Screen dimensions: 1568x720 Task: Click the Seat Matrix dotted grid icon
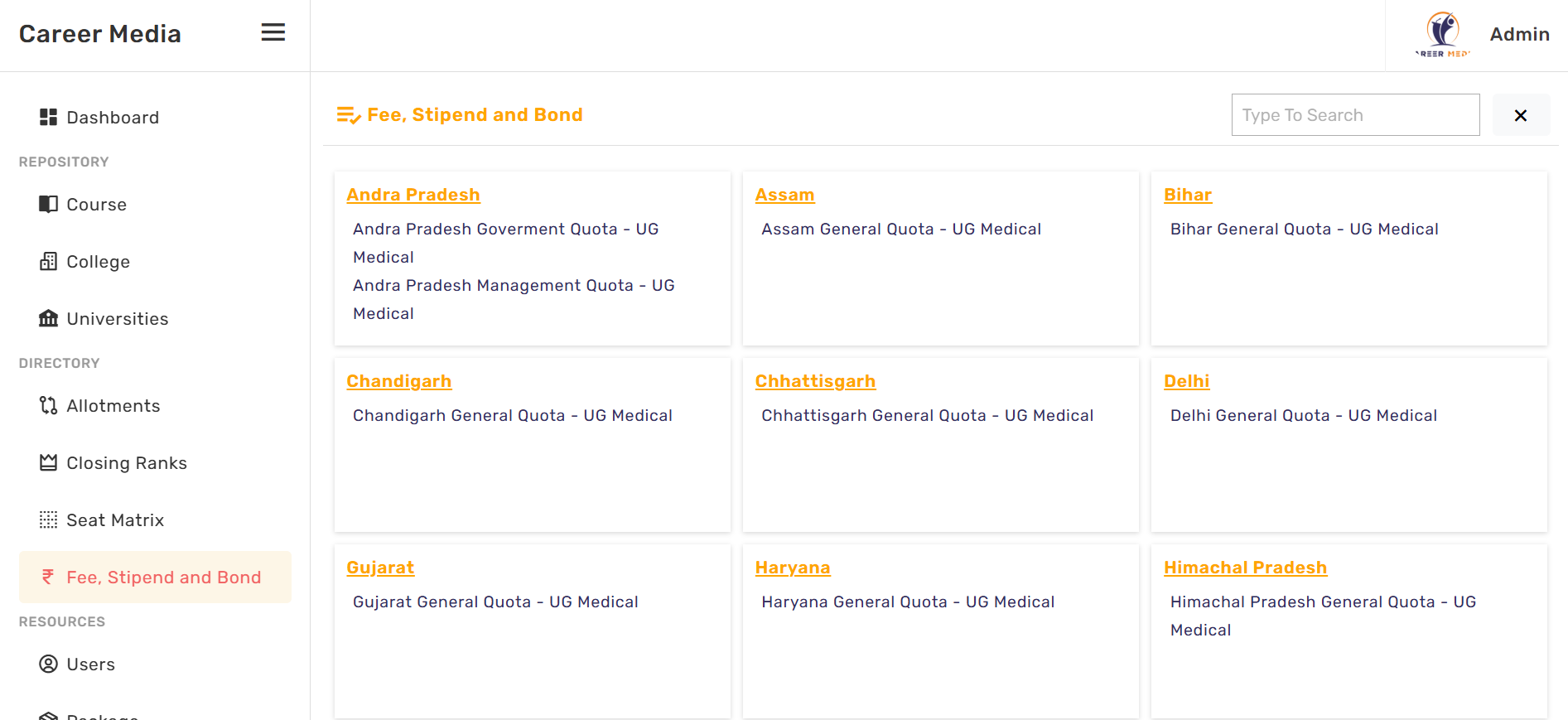48,520
